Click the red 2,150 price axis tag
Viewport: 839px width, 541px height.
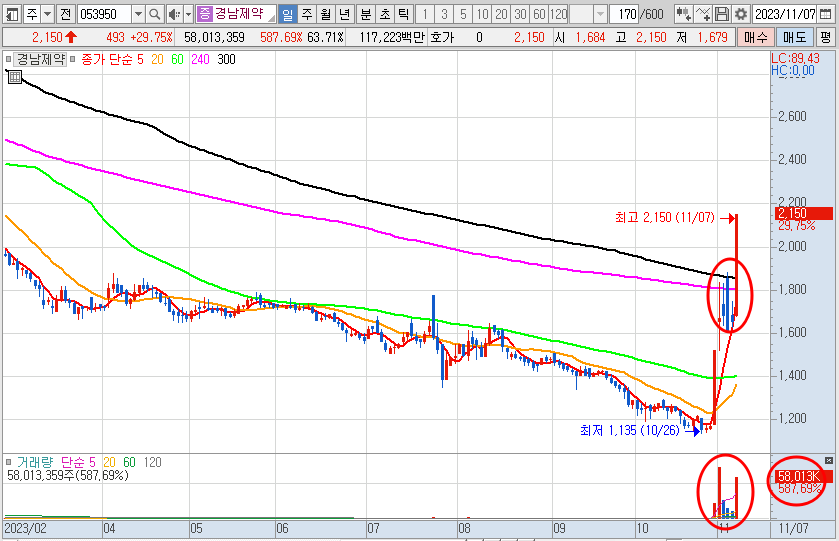coord(802,213)
